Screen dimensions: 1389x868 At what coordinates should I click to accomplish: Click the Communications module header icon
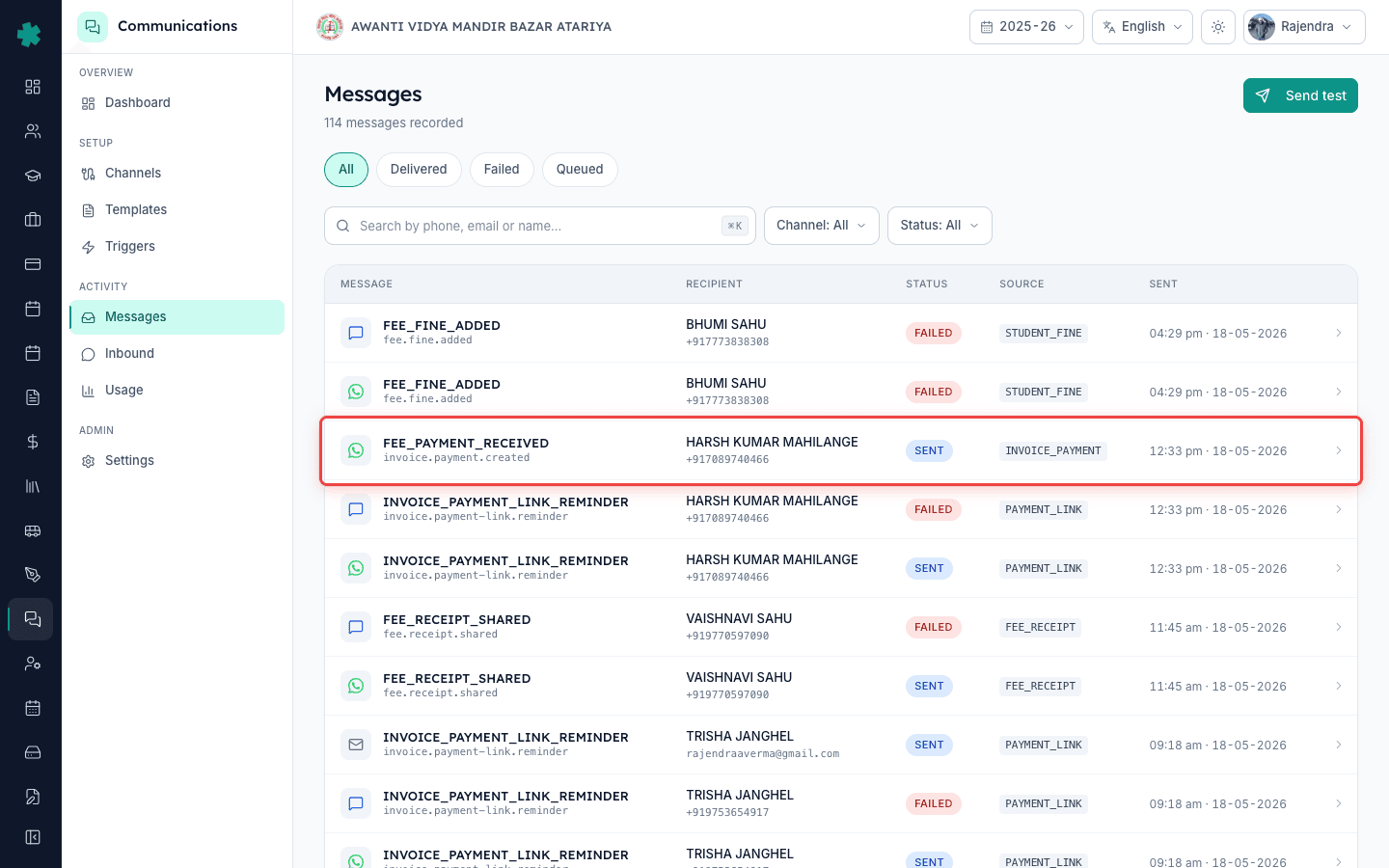[93, 27]
